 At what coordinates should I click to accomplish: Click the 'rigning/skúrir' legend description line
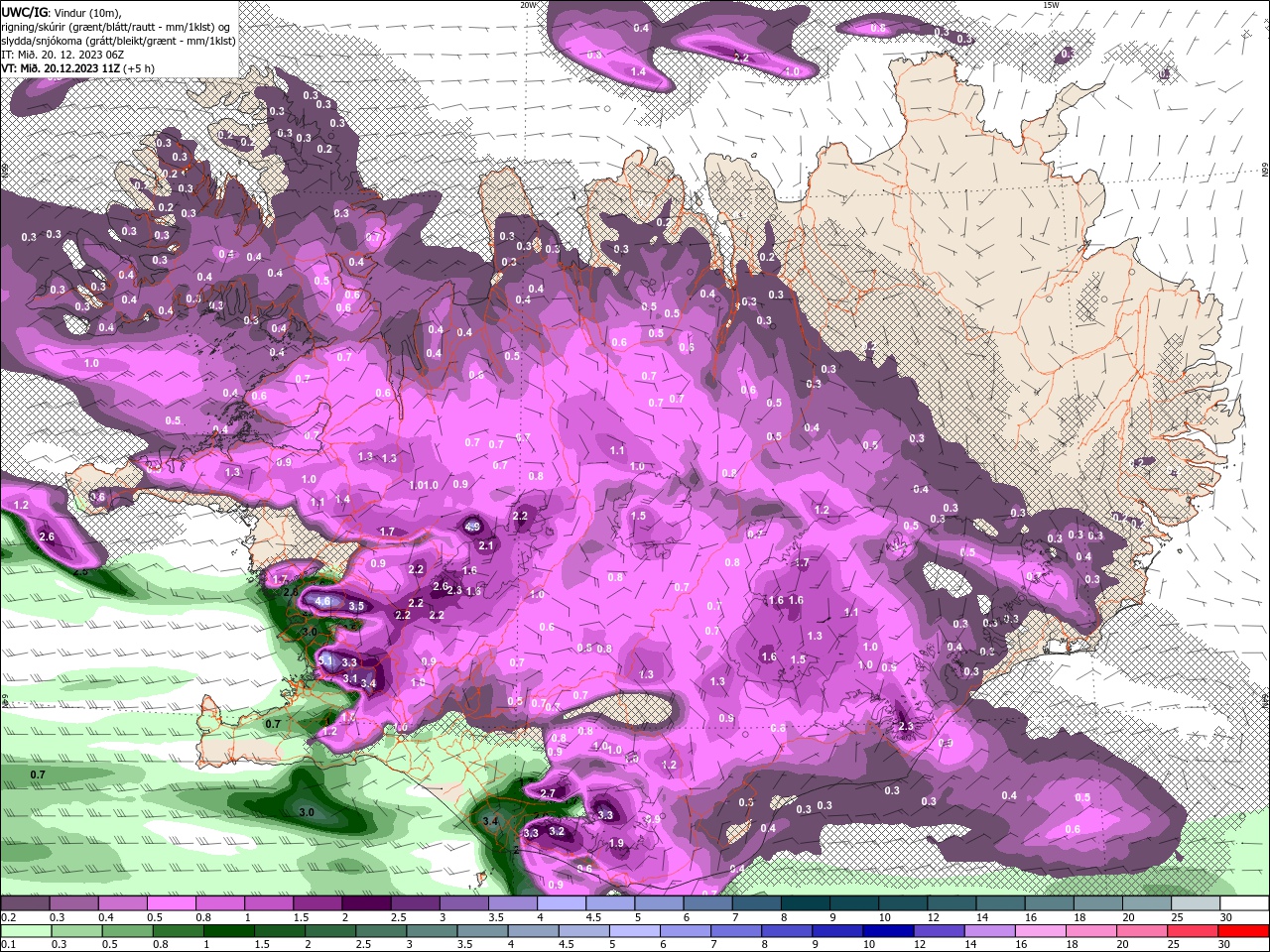(x=117, y=27)
